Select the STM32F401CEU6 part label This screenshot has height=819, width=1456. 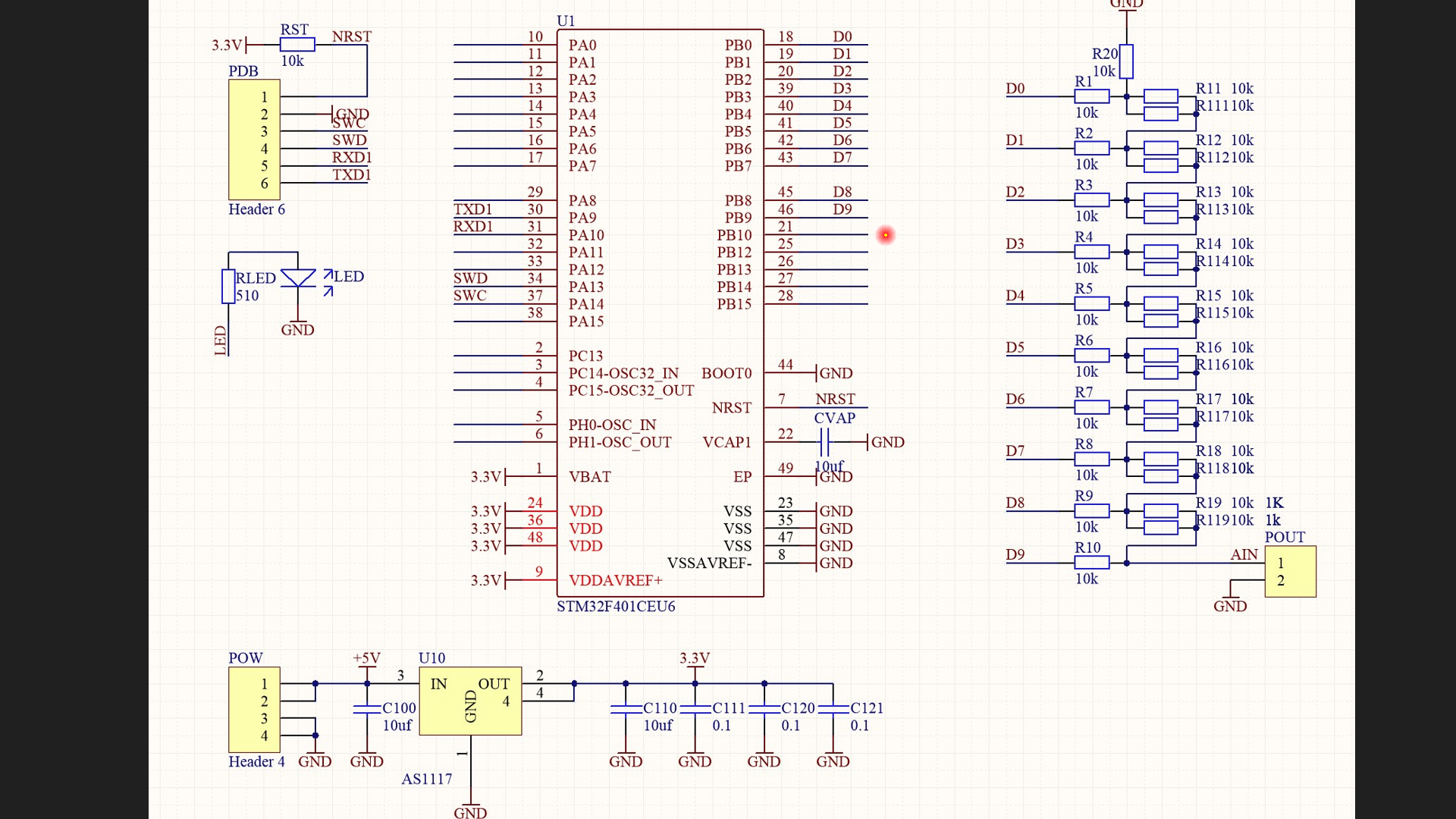coord(616,607)
